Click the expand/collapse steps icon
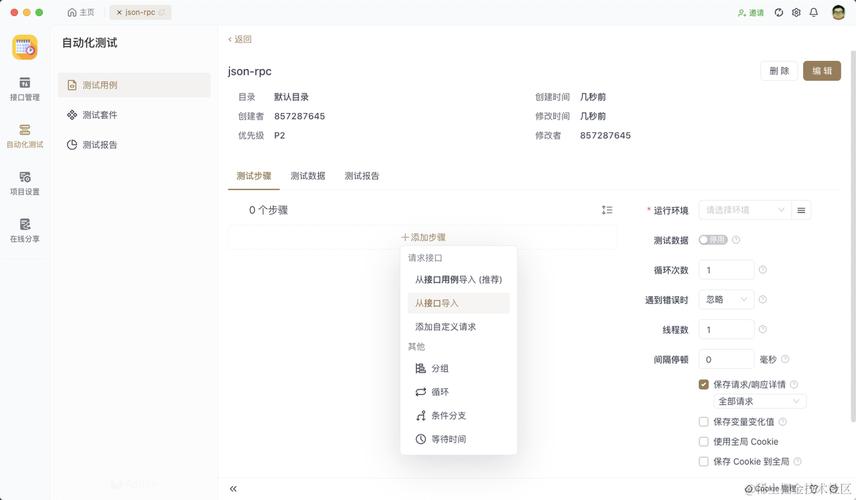 [x=607, y=210]
